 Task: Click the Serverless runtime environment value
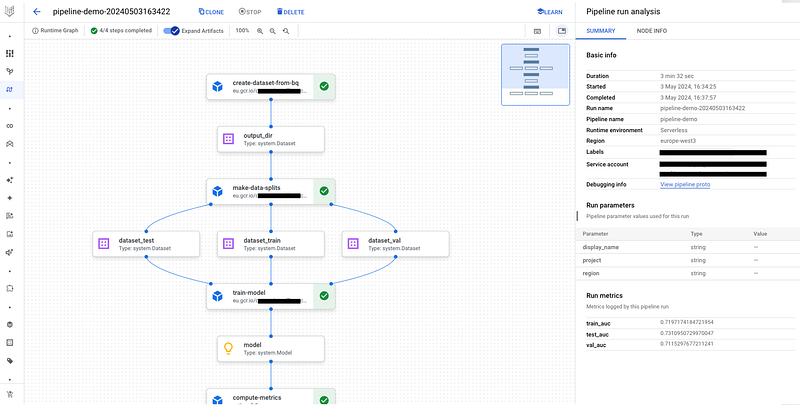[673, 130]
